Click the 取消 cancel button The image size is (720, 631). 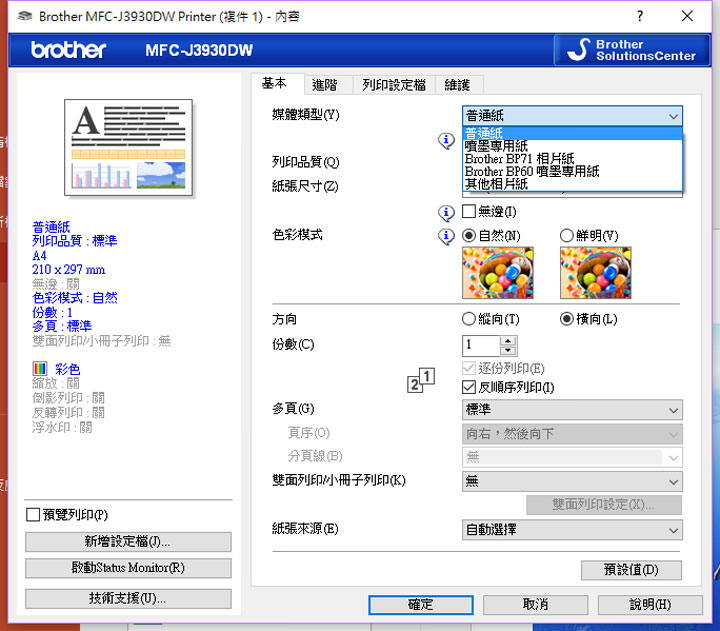pyautogui.click(x=535, y=605)
